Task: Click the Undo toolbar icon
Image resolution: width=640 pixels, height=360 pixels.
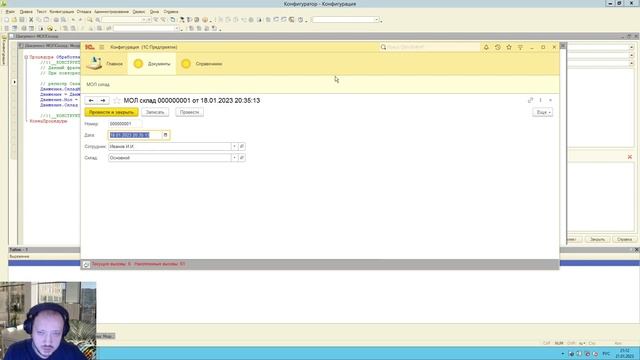Action: tap(73, 20)
